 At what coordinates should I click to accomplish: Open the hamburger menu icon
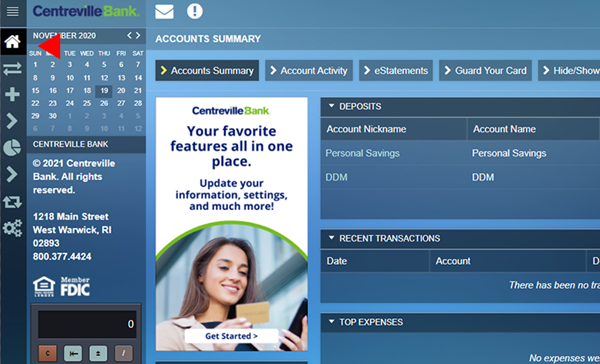[13, 11]
